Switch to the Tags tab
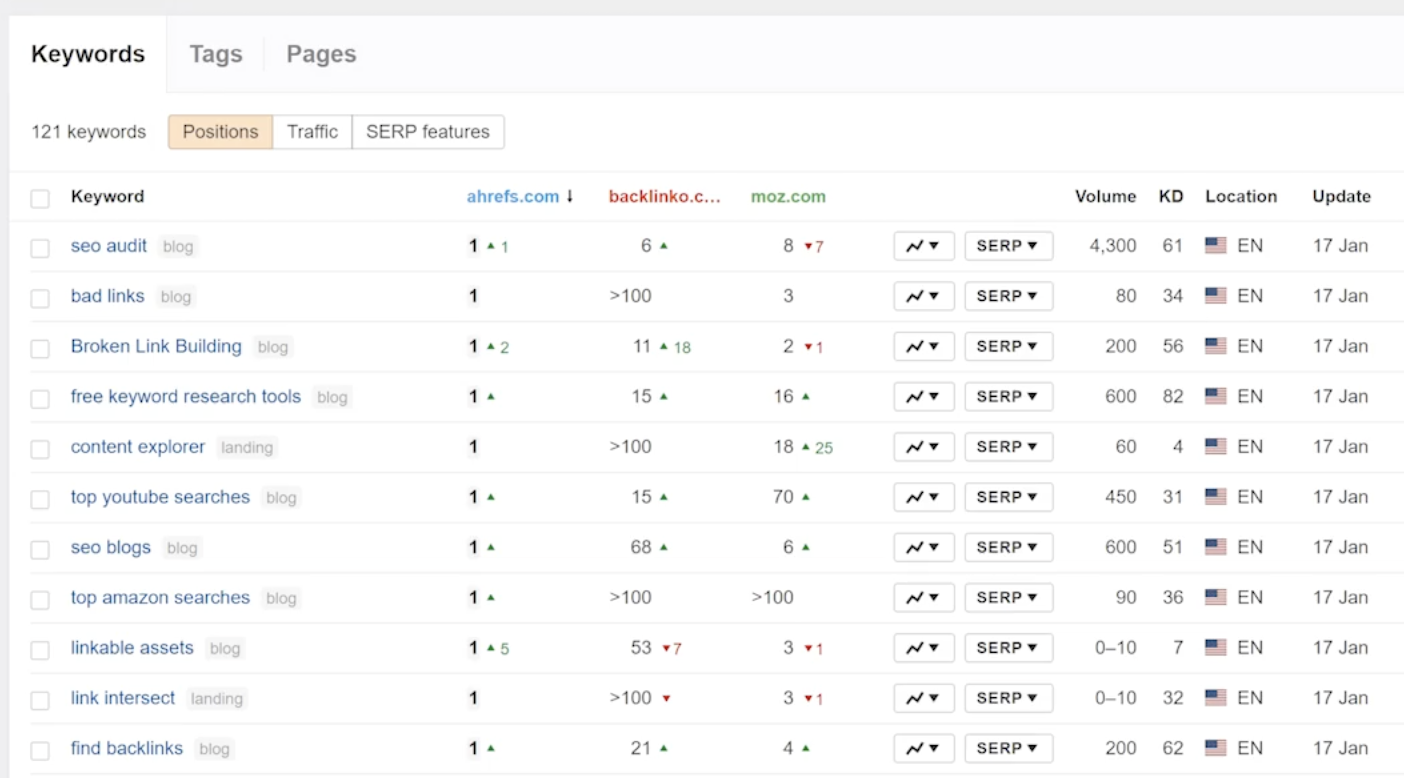1404x778 pixels. tap(216, 54)
